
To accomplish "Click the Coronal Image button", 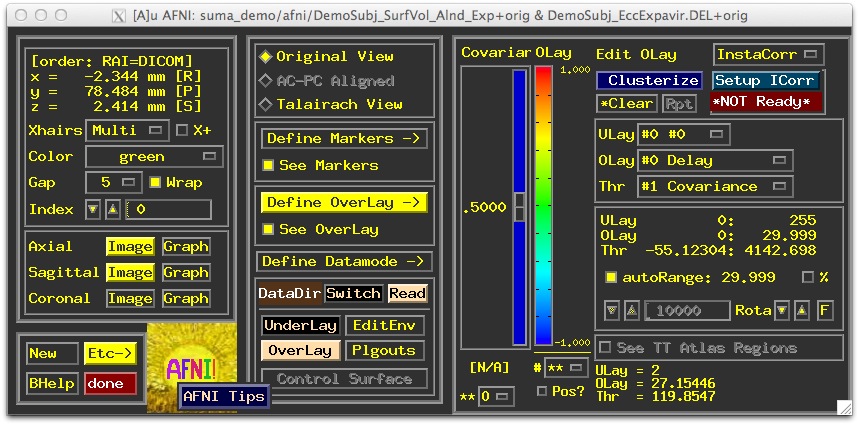I will (130, 298).
